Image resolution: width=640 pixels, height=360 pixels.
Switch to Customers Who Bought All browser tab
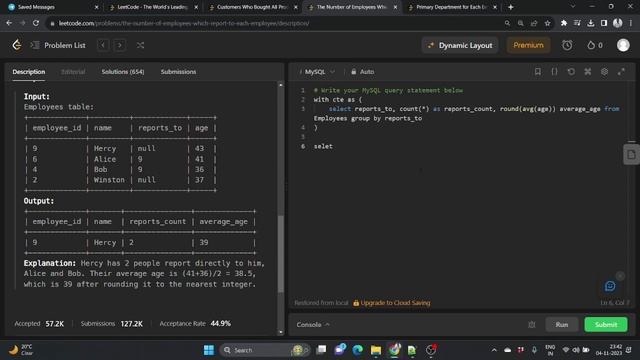tap(253, 7)
